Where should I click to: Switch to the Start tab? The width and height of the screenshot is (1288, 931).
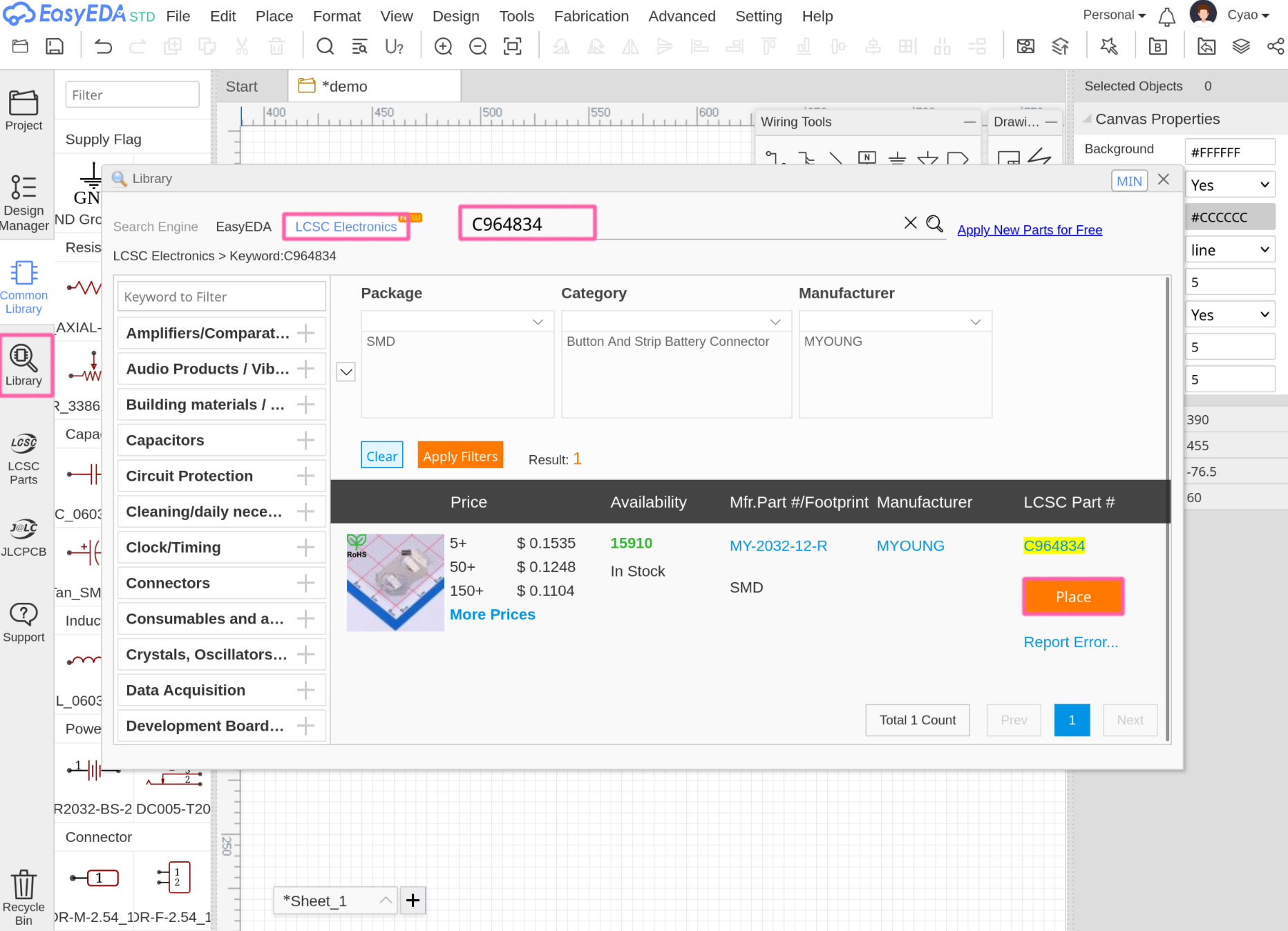(x=241, y=86)
